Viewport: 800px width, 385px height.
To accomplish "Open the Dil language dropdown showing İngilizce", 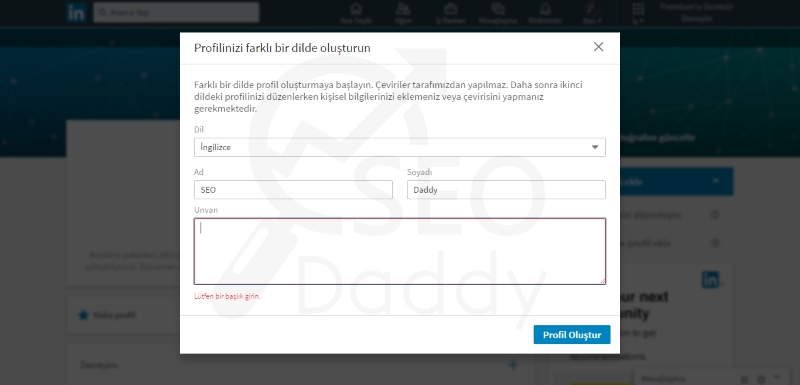I will click(399, 147).
